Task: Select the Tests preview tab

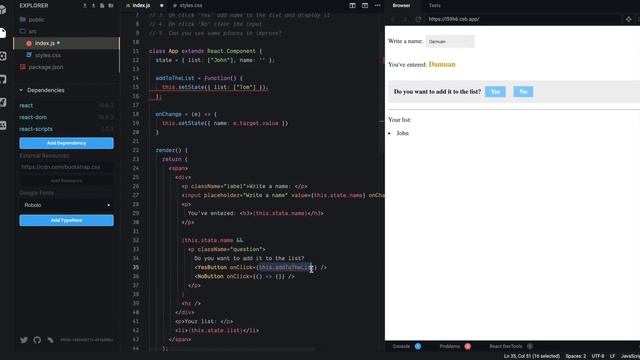Action: tap(435, 6)
